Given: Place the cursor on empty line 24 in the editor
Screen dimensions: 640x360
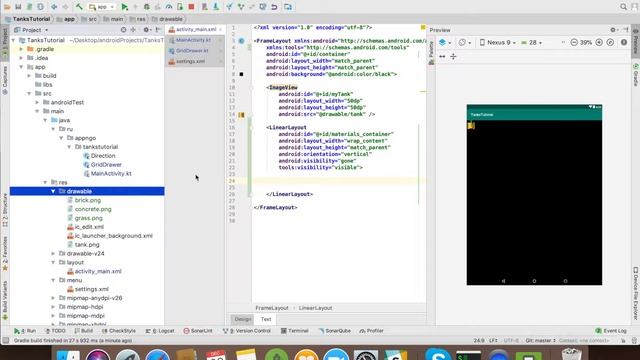Looking at the screenshot, I should [x=339, y=181].
